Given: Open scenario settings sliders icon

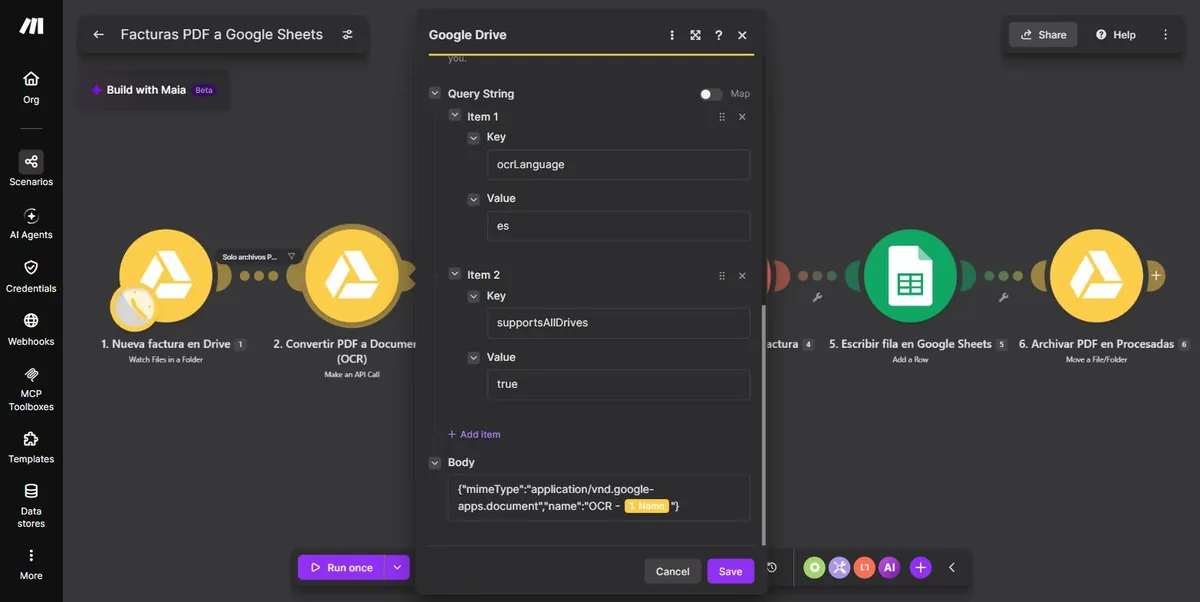Looking at the screenshot, I should pyautogui.click(x=347, y=34).
